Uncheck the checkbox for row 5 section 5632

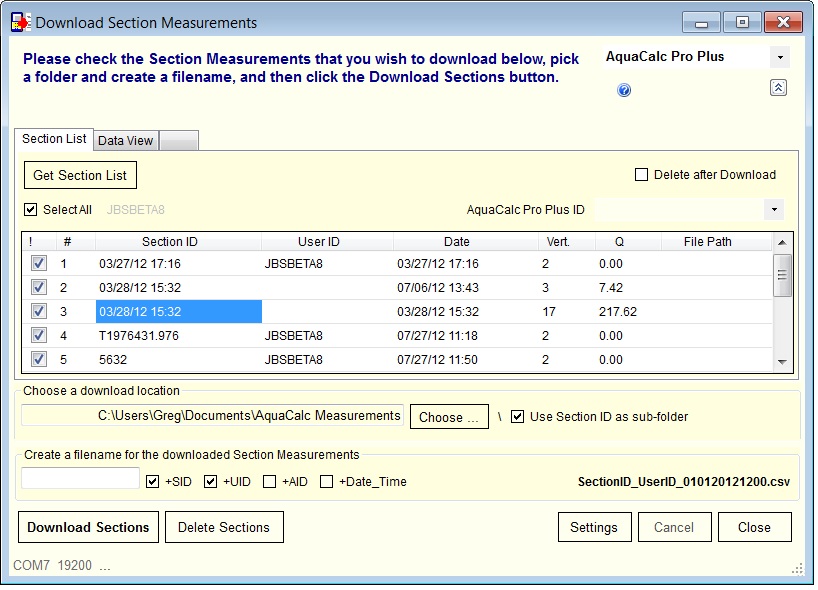coord(39,359)
